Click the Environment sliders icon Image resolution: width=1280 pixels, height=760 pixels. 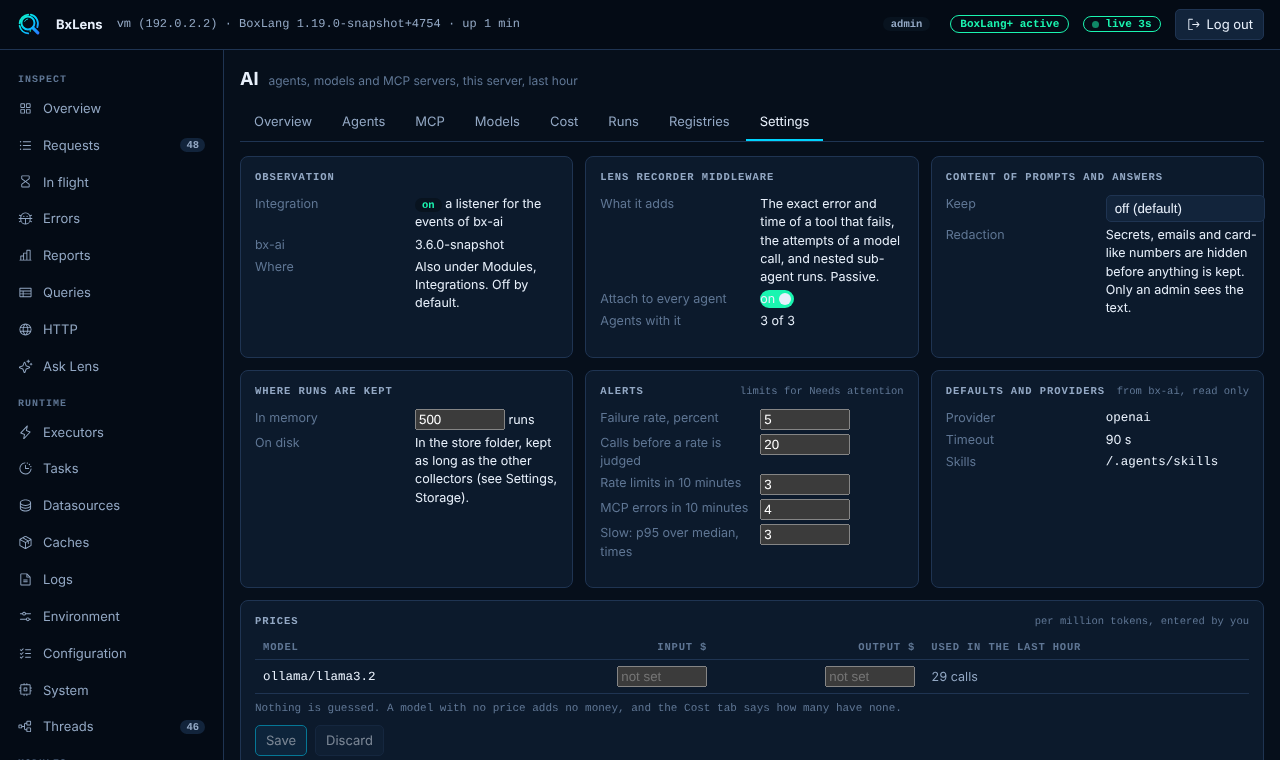tap(26, 616)
